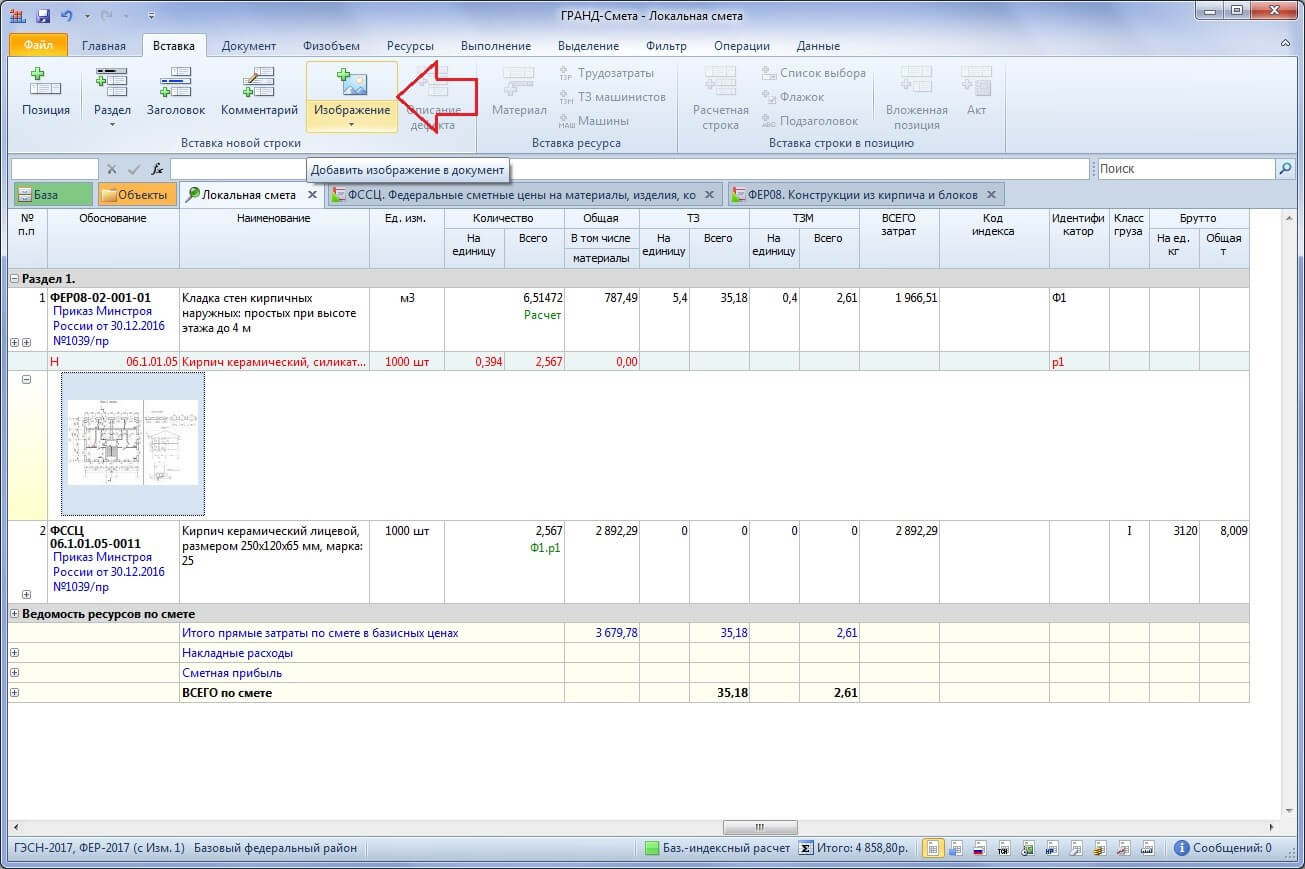
Task: Click Список выбора ribbon item
Action: pyautogui.click(x=813, y=73)
